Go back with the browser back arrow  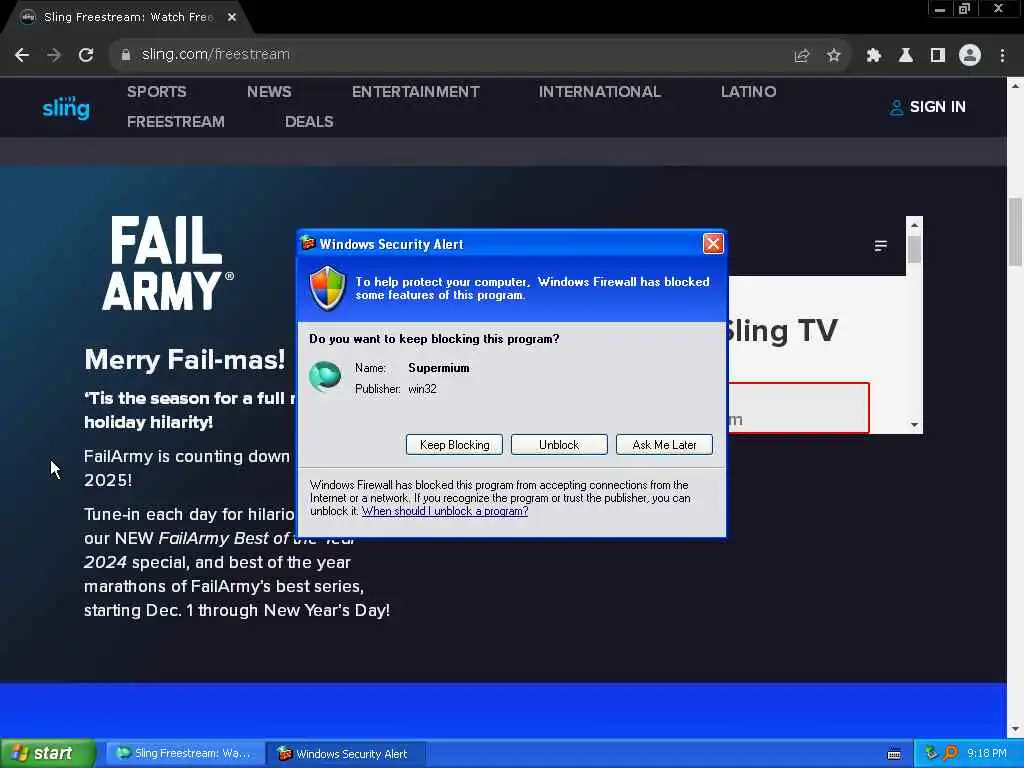(22, 56)
